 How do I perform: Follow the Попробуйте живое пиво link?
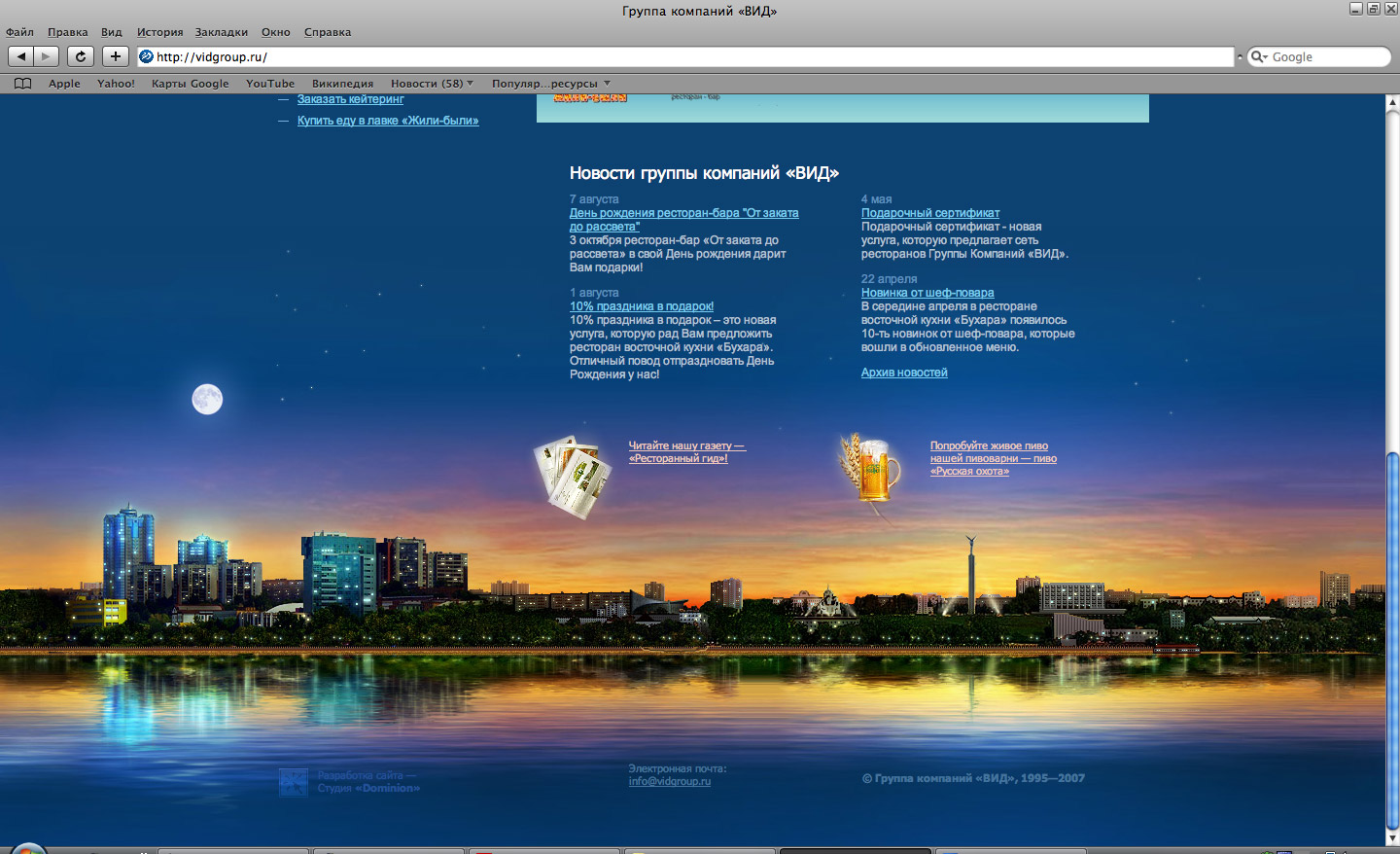(x=994, y=458)
